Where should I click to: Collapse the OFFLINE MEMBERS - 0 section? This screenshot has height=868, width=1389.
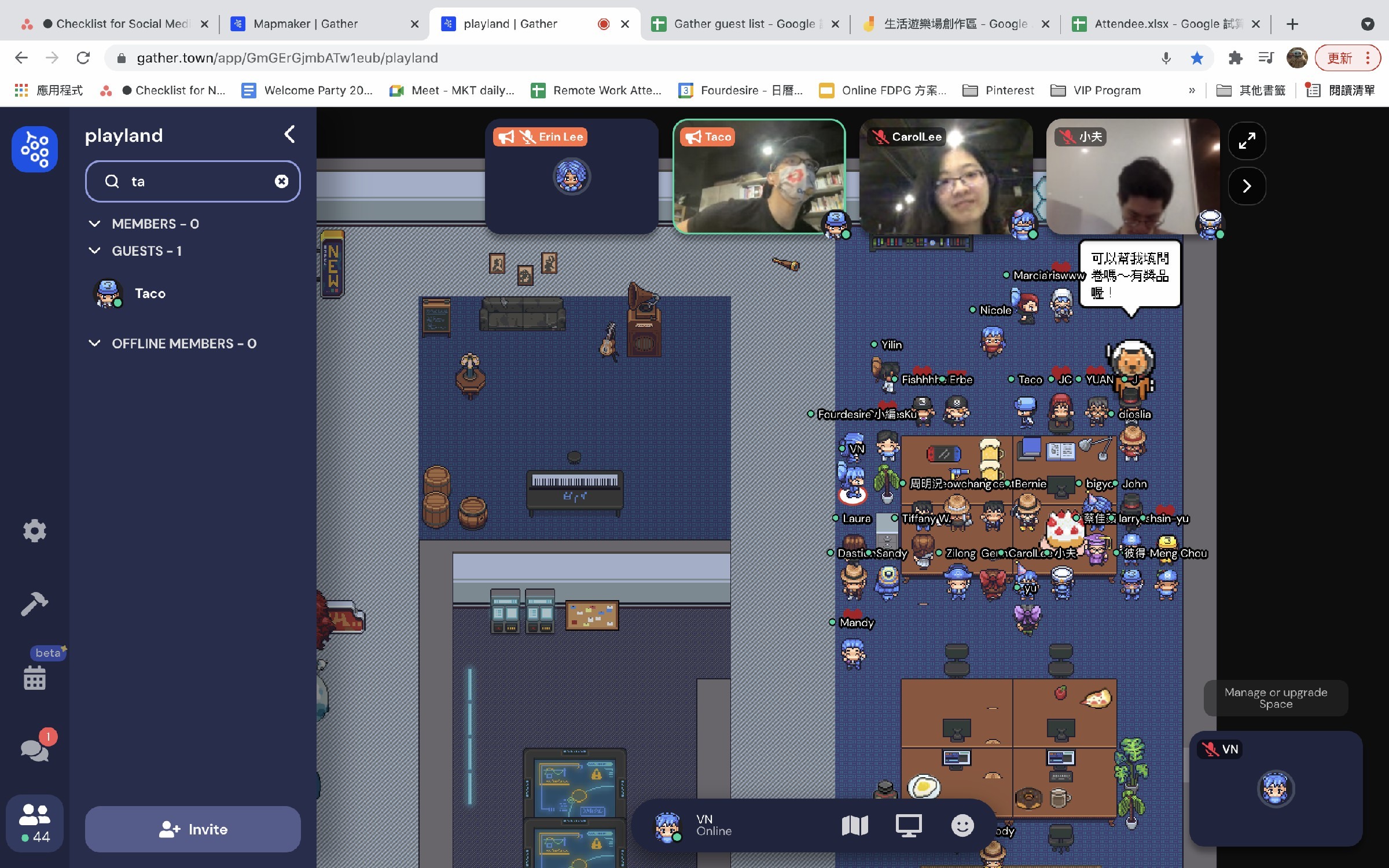[94, 344]
